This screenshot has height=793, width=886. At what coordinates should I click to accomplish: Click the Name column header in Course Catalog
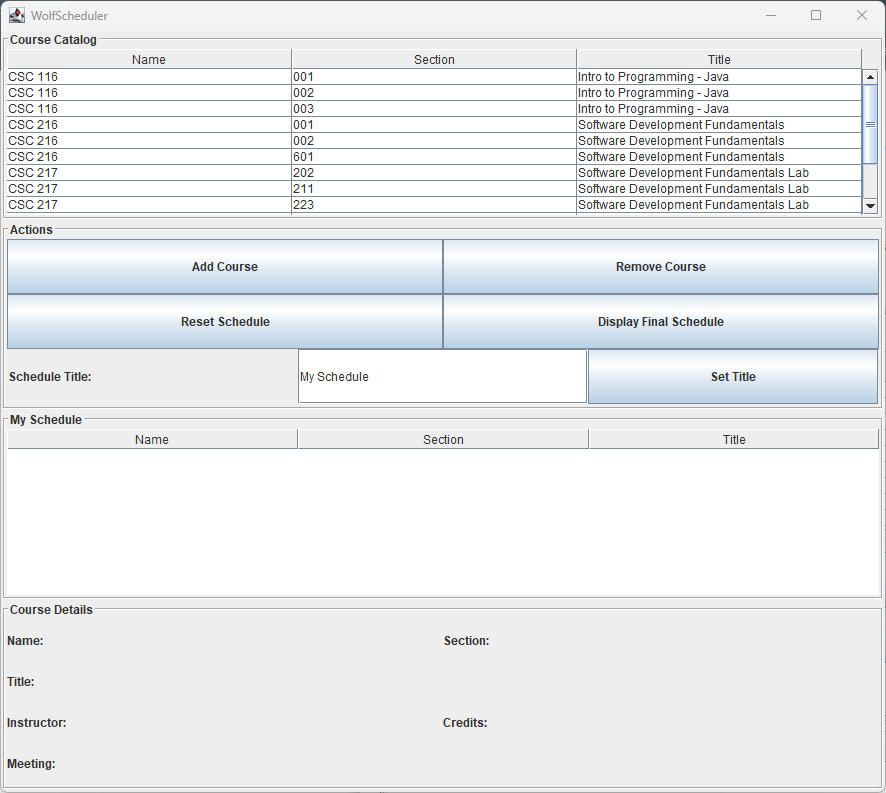click(148, 59)
